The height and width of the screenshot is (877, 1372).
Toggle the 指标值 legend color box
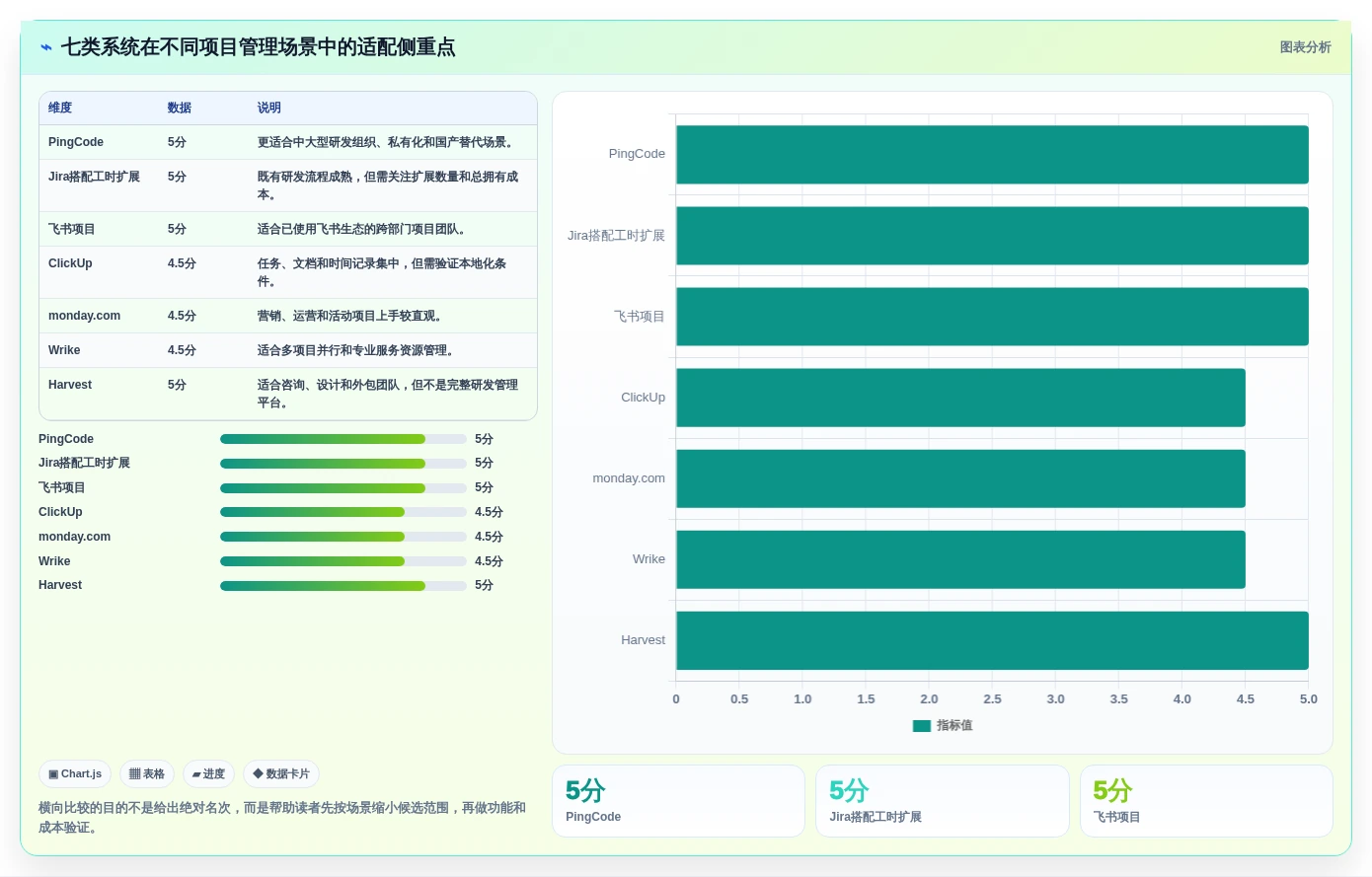922,726
